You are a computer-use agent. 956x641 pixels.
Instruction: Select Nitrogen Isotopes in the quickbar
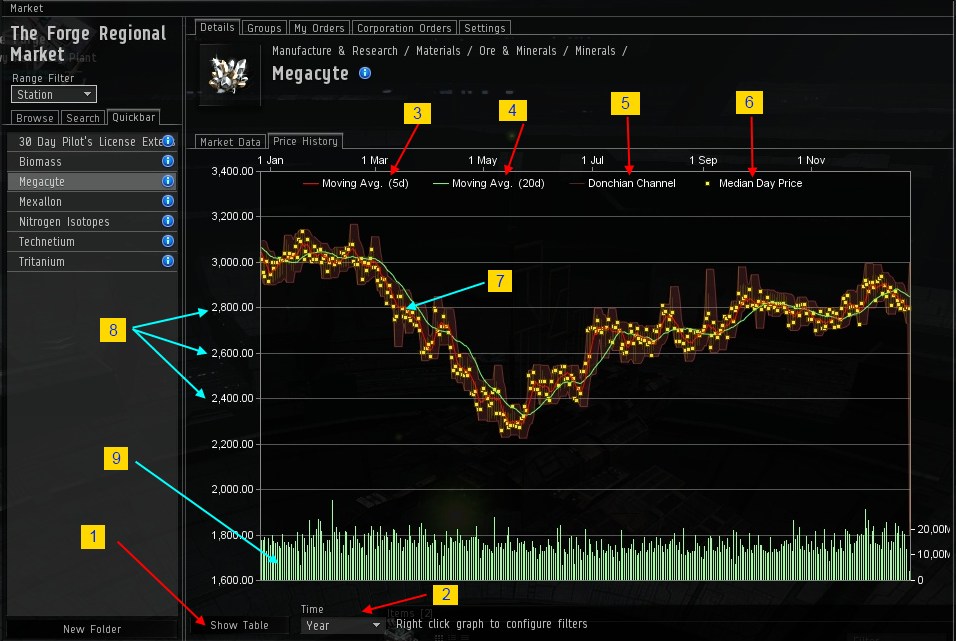tap(92, 221)
